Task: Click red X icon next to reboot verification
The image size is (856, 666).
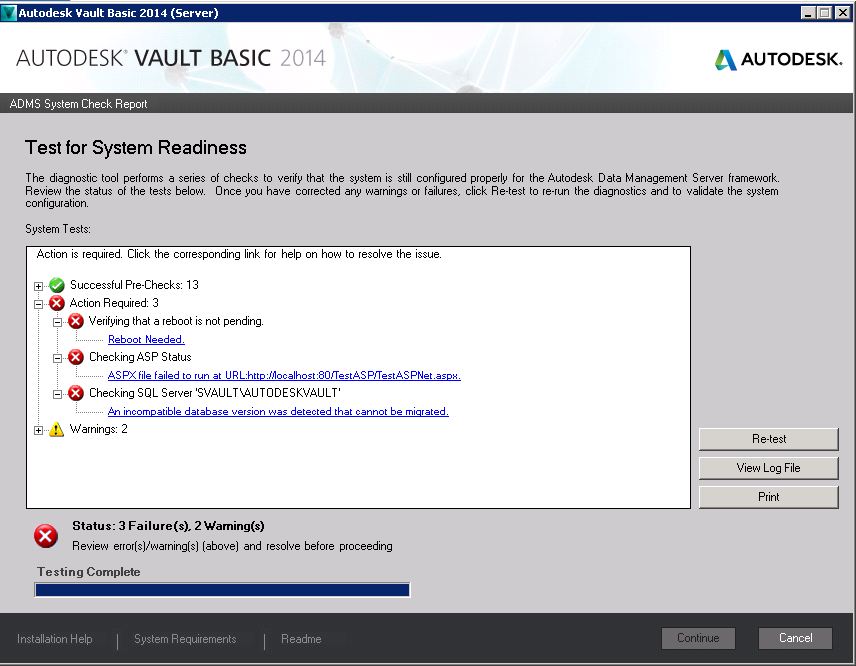Action: 76,321
